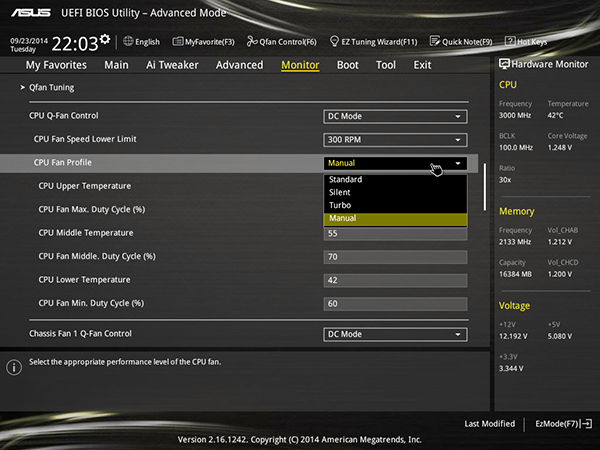This screenshot has width=600, height=450.
Task: Click the English language globe icon
Action: click(x=128, y=41)
